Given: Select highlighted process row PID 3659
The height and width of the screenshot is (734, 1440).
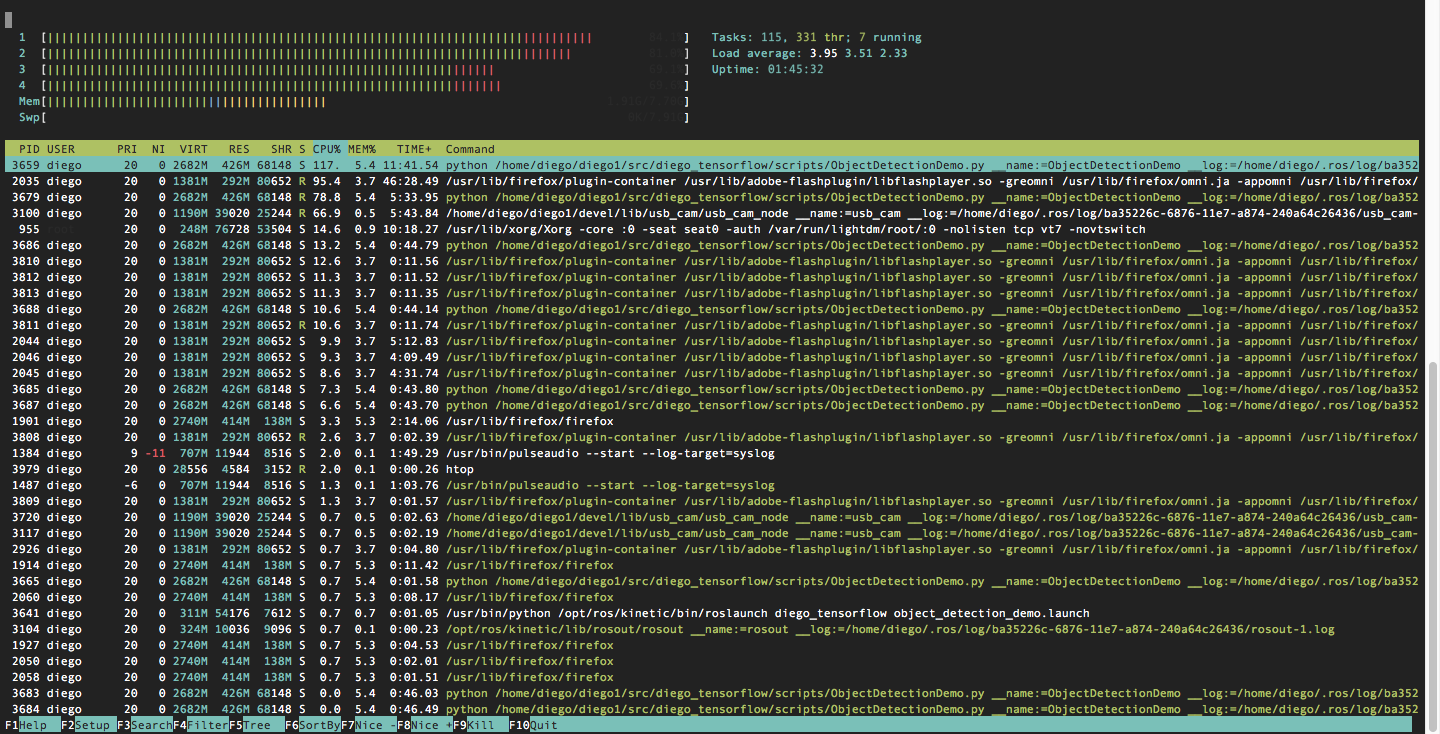Looking at the screenshot, I should (x=711, y=165).
